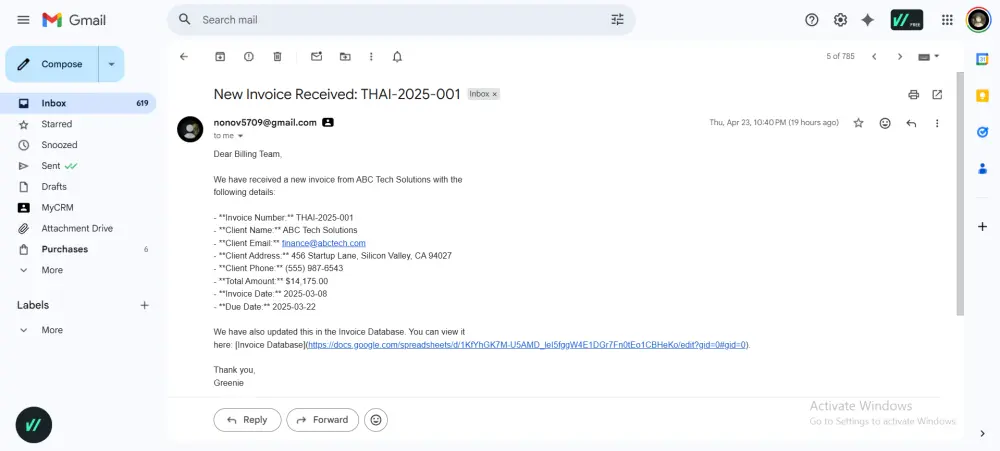Go to older email arrow
The width and height of the screenshot is (1000, 451).
[x=900, y=57]
